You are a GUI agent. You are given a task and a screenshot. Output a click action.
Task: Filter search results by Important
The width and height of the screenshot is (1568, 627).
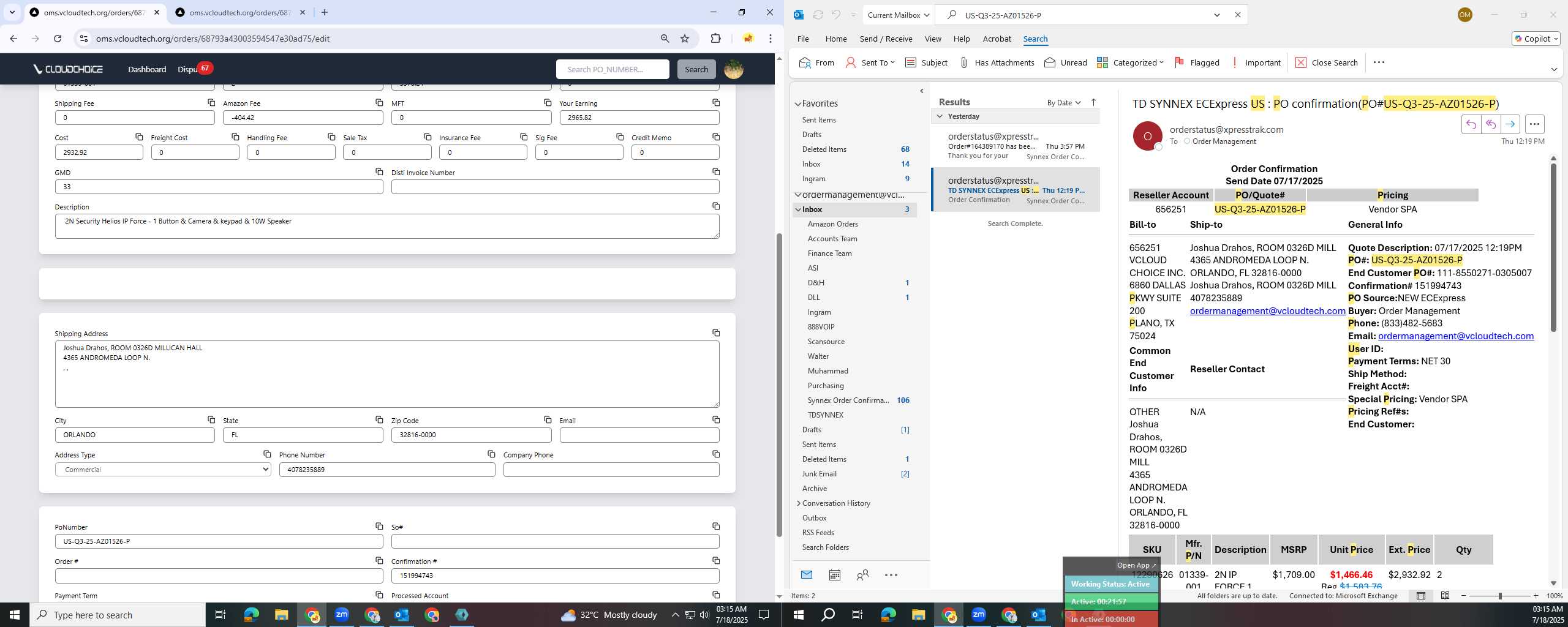coord(1255,62)
